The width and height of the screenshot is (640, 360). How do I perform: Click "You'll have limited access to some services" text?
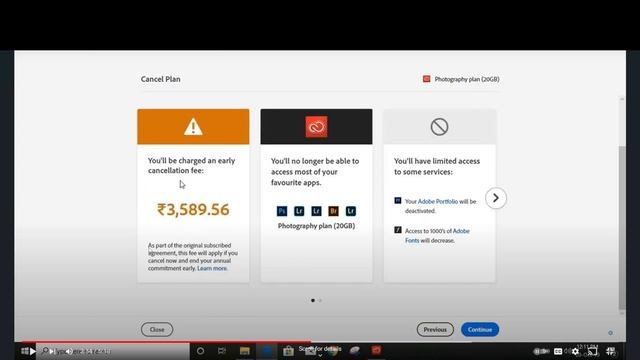pos(437,167)
